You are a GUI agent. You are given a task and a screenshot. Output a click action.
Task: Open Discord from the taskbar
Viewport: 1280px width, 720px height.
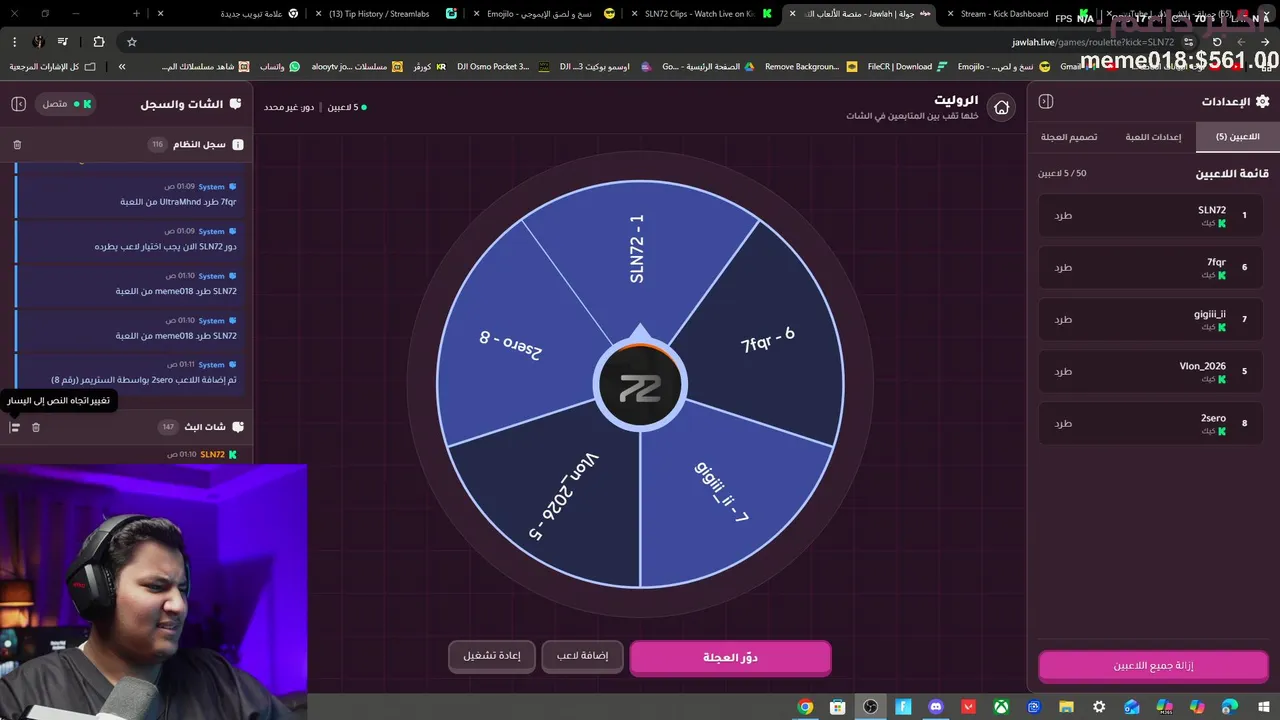pos(936,707)
